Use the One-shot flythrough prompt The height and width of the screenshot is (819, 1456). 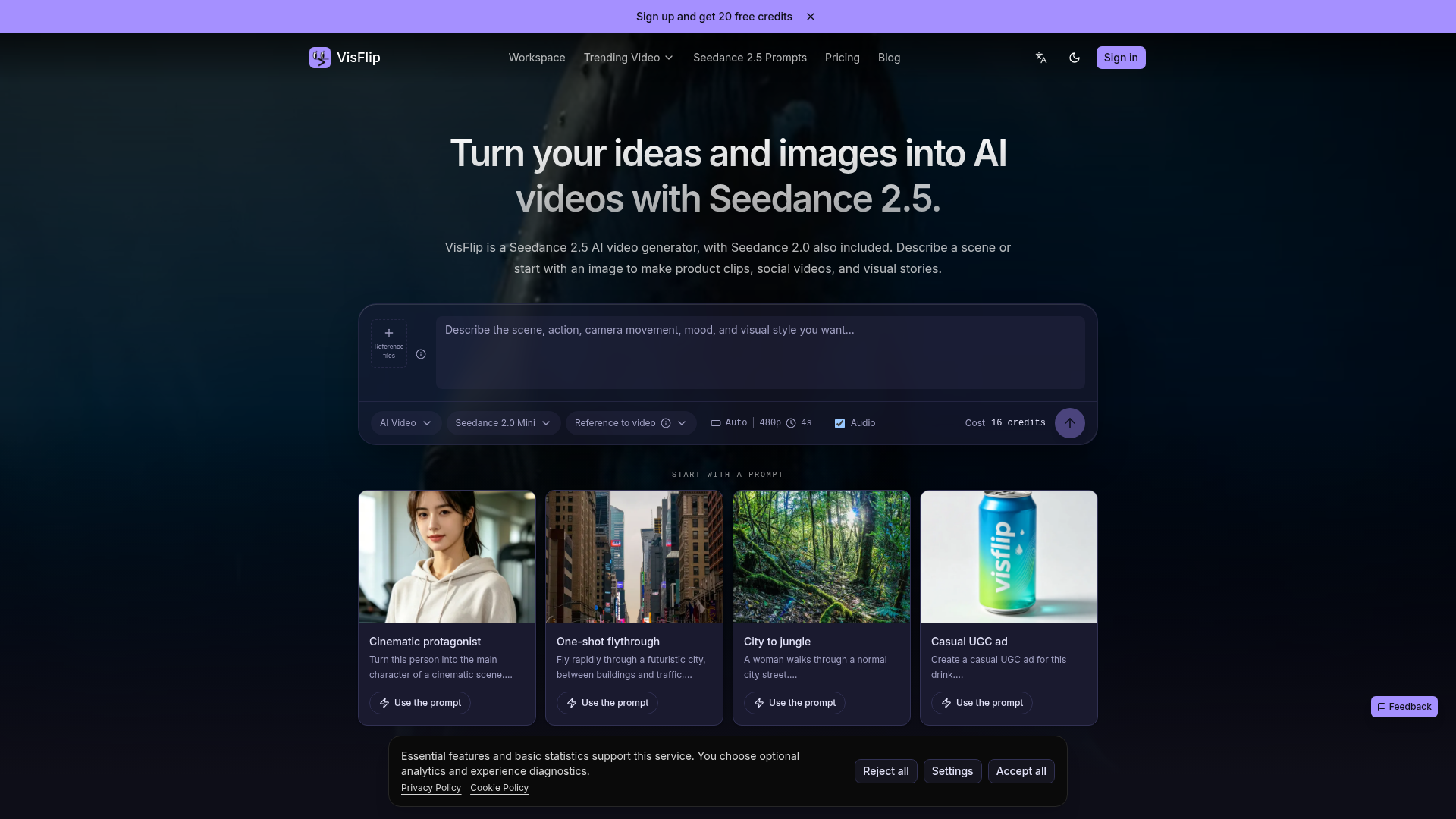pyautogui.click(x=607, y=703)
